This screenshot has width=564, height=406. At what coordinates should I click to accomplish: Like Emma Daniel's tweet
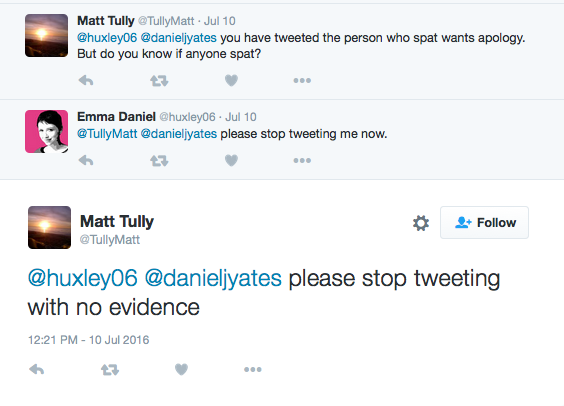[231, 160]
